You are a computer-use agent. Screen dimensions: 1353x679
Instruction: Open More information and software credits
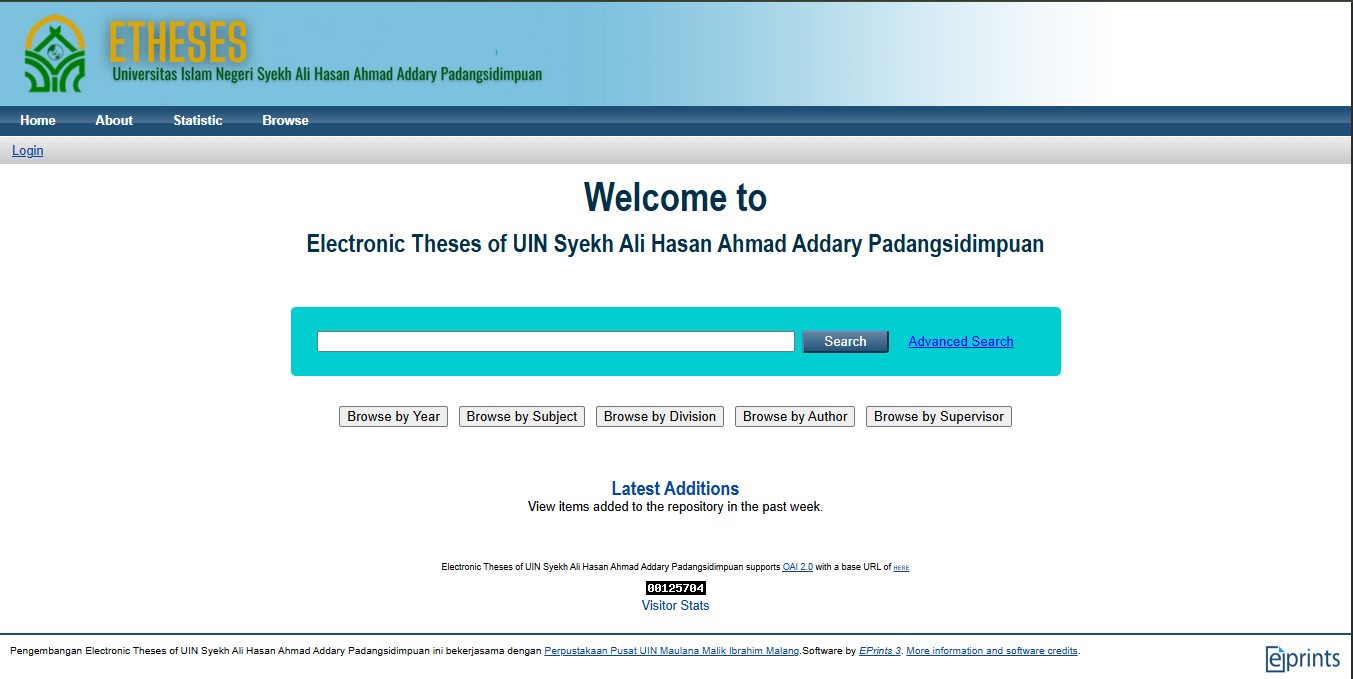[x=992, y=651]
